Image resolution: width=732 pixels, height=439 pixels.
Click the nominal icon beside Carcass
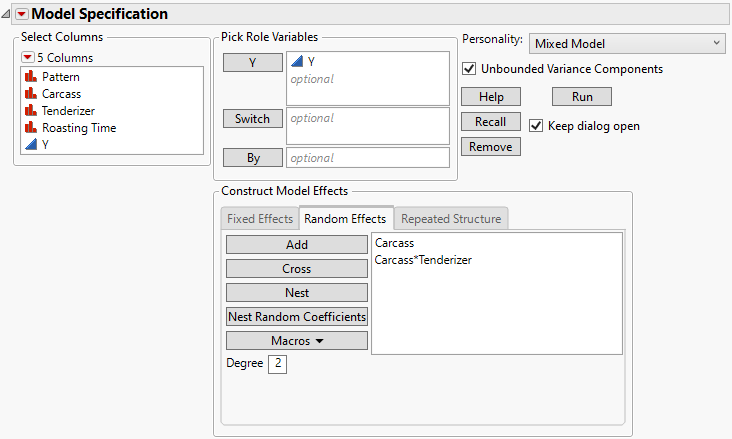(x=31, y=93)
